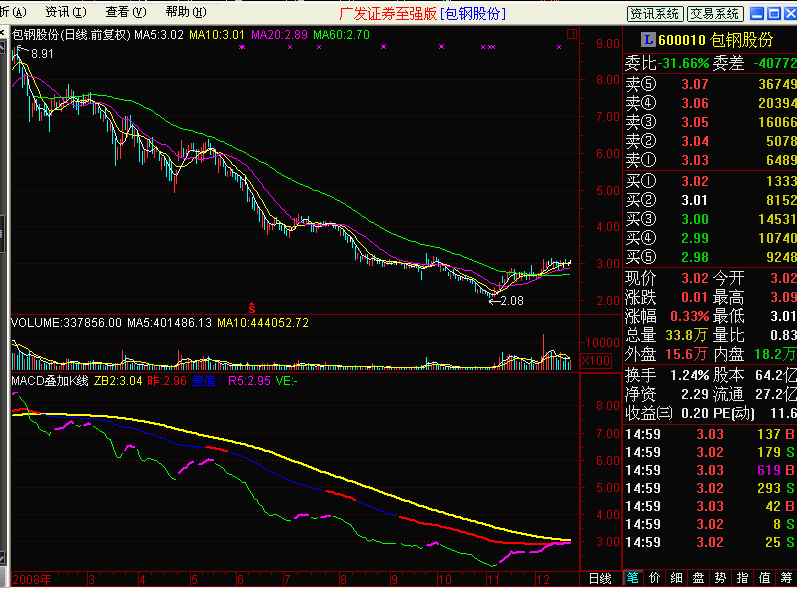The height and width of the screenshot is (589, 797).
Task: Click the R5:2.95 indicator value
Action: click(249, 381)
